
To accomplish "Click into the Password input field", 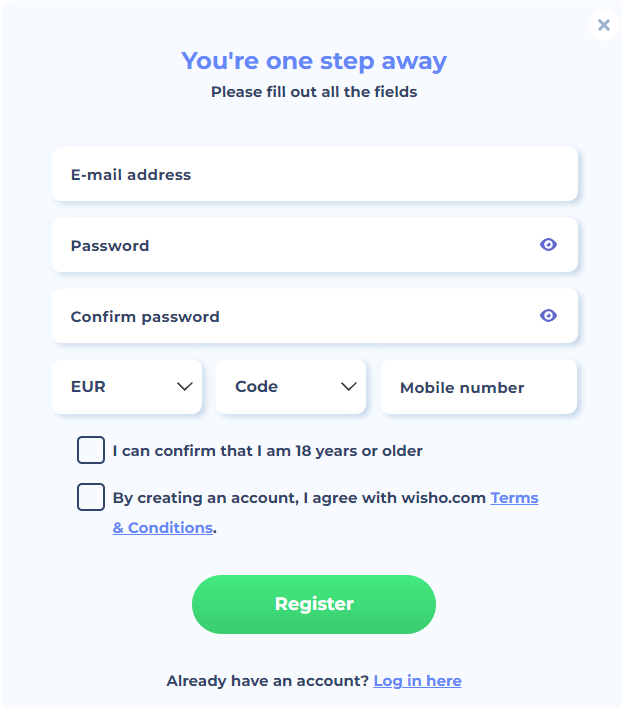I will [x=290, y=245].
